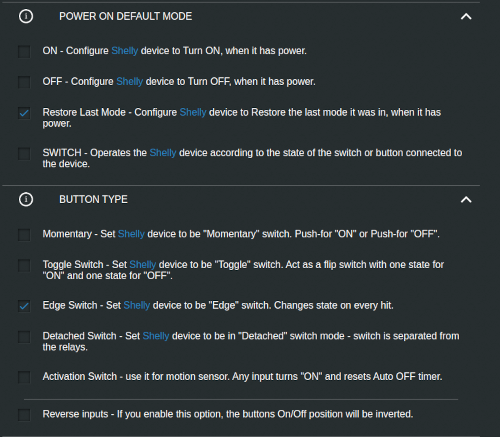Click the Shelly link in the ON option
Image resolution: width=500 pixels, height=437 pixels.
125,51
